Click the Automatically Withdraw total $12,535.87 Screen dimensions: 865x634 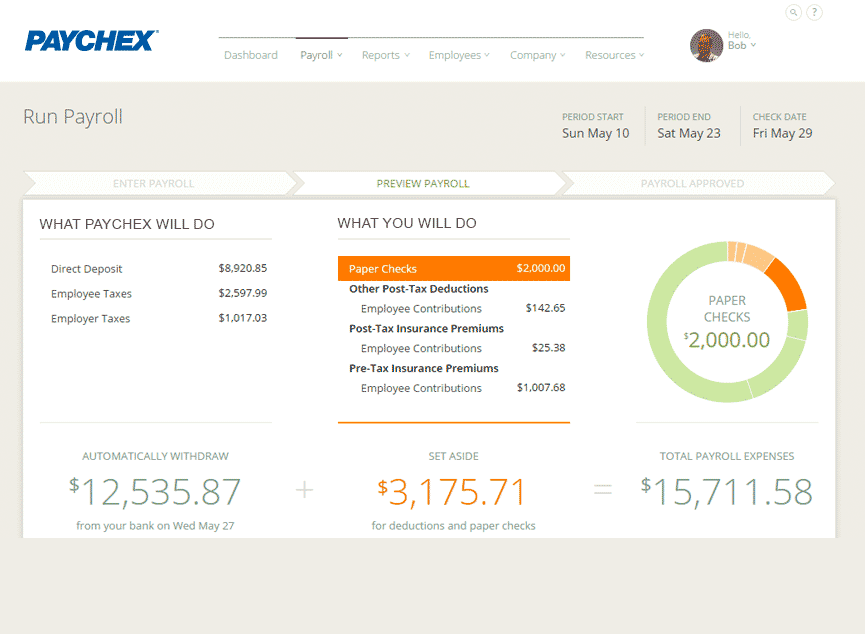pos(155,492)
